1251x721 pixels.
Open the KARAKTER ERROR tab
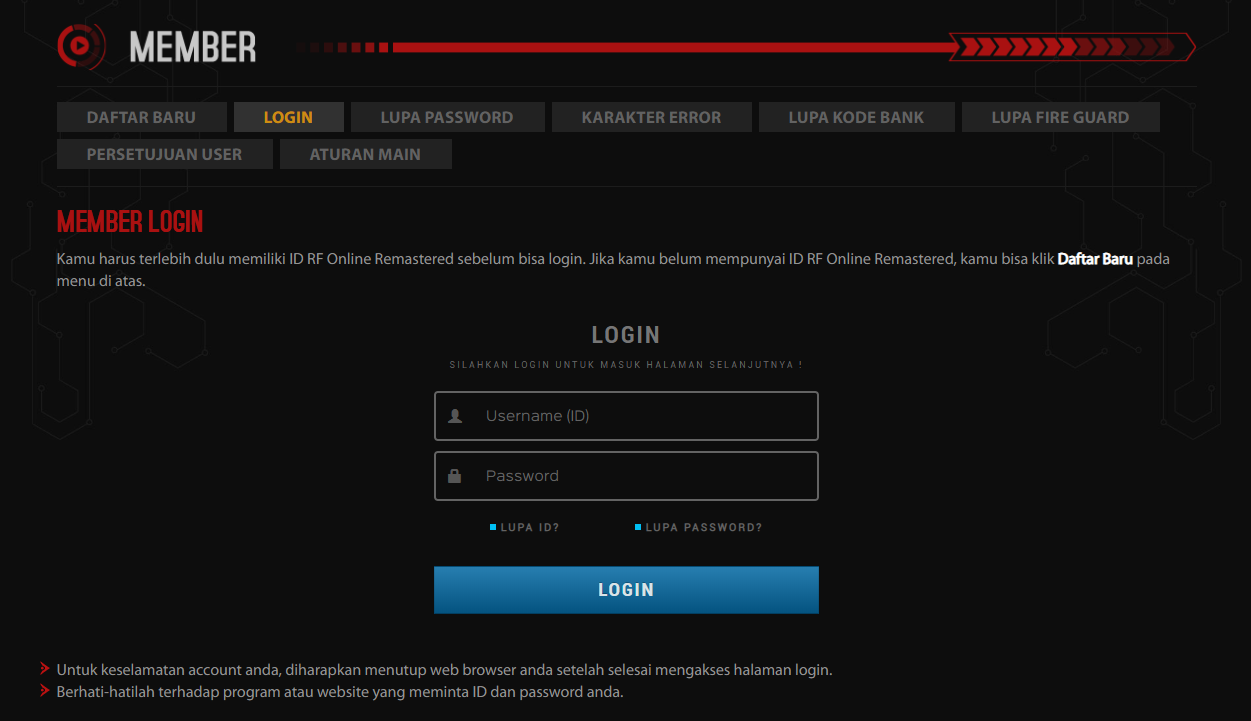651,116
